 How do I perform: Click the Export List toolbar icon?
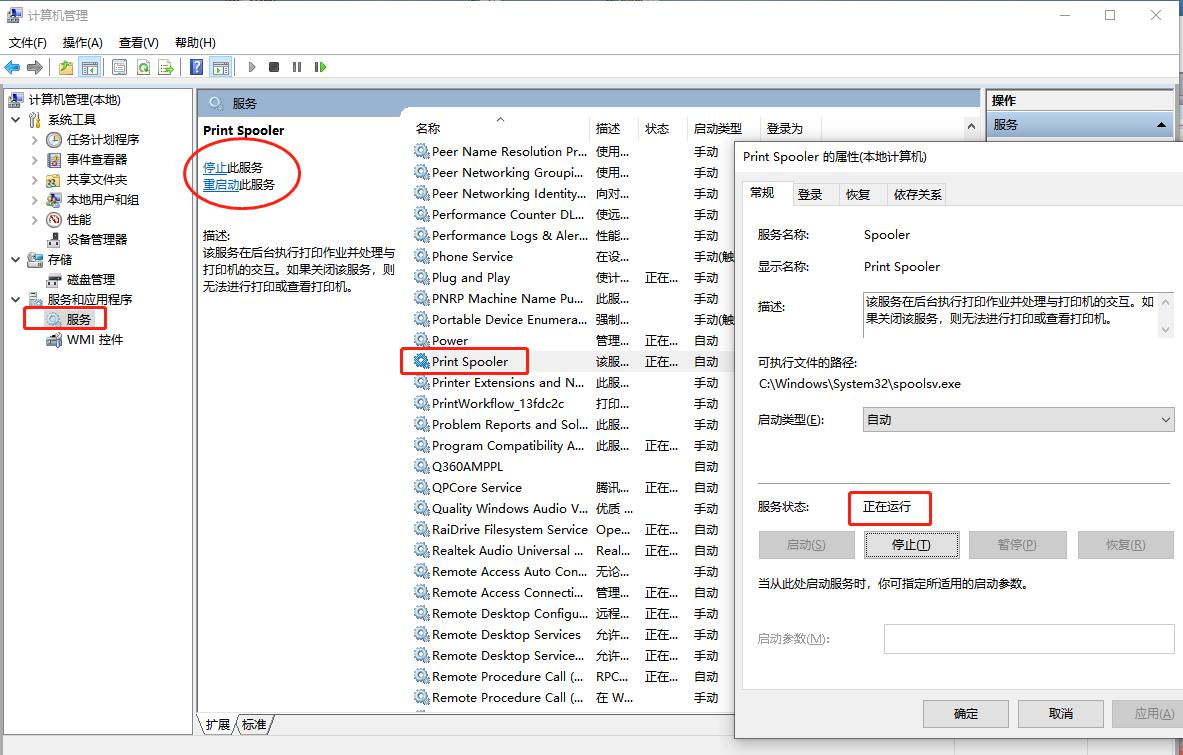[166, 67]
